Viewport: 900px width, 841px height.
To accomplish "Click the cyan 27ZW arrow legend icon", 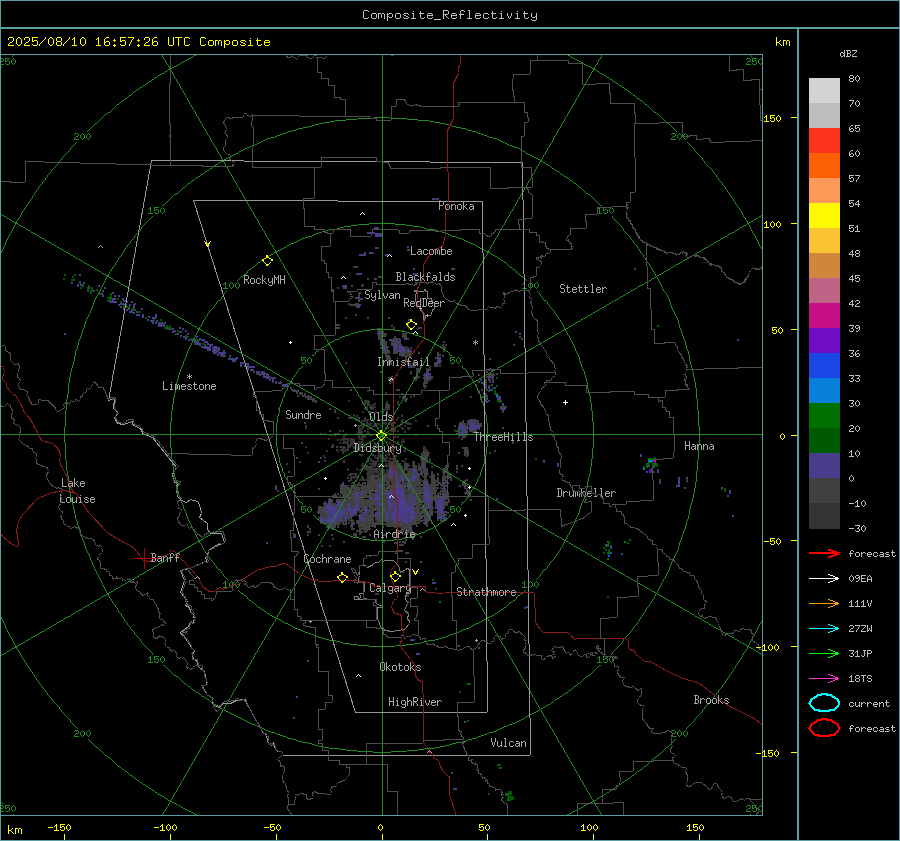I will [x=824, y=629].
